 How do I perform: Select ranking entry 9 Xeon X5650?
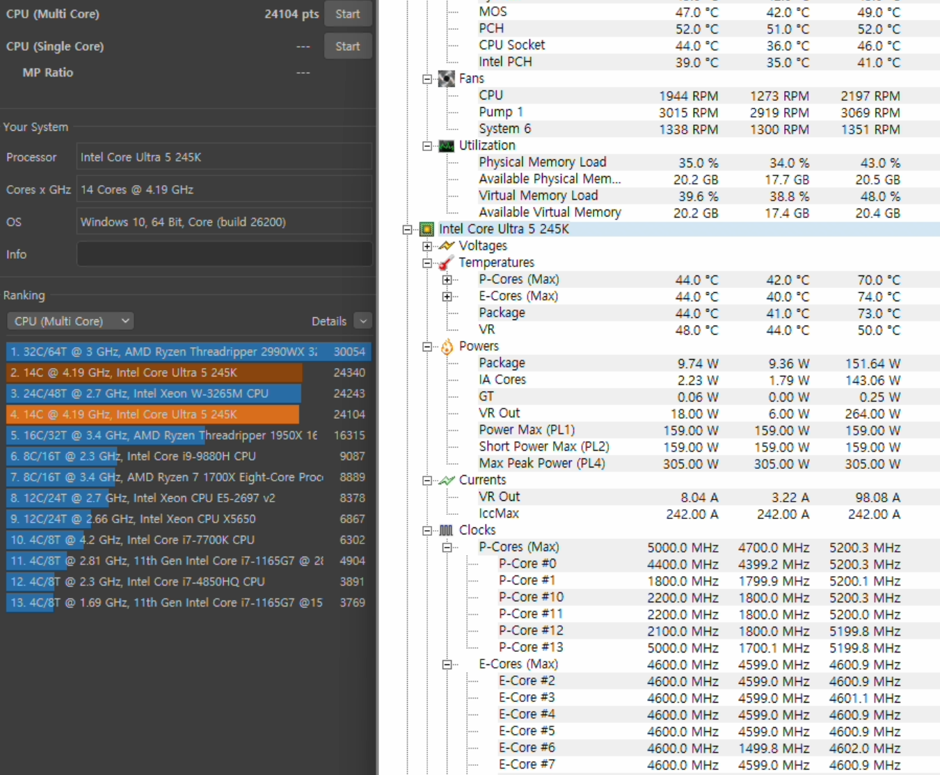point(188,519)
